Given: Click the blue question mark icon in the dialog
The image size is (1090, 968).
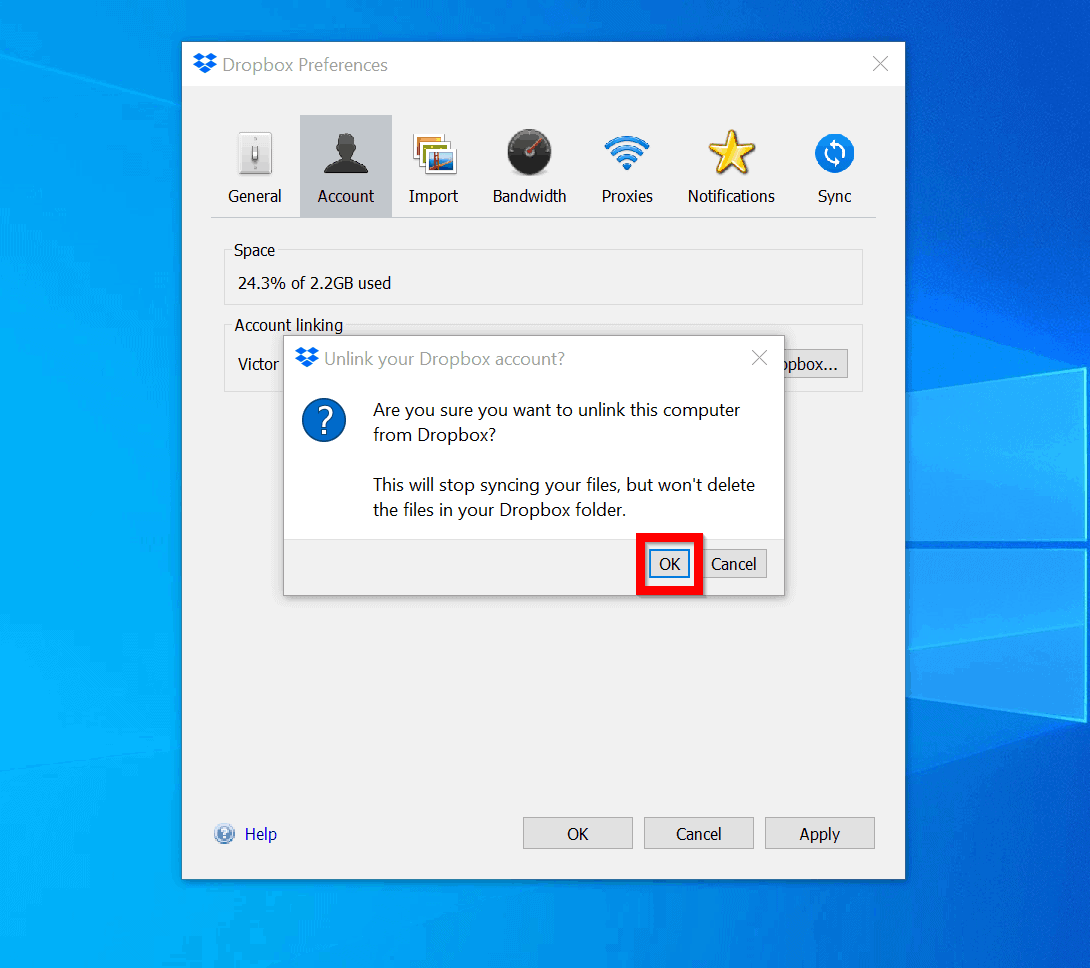Looking at the screenshot, I should tap(323, 420).
